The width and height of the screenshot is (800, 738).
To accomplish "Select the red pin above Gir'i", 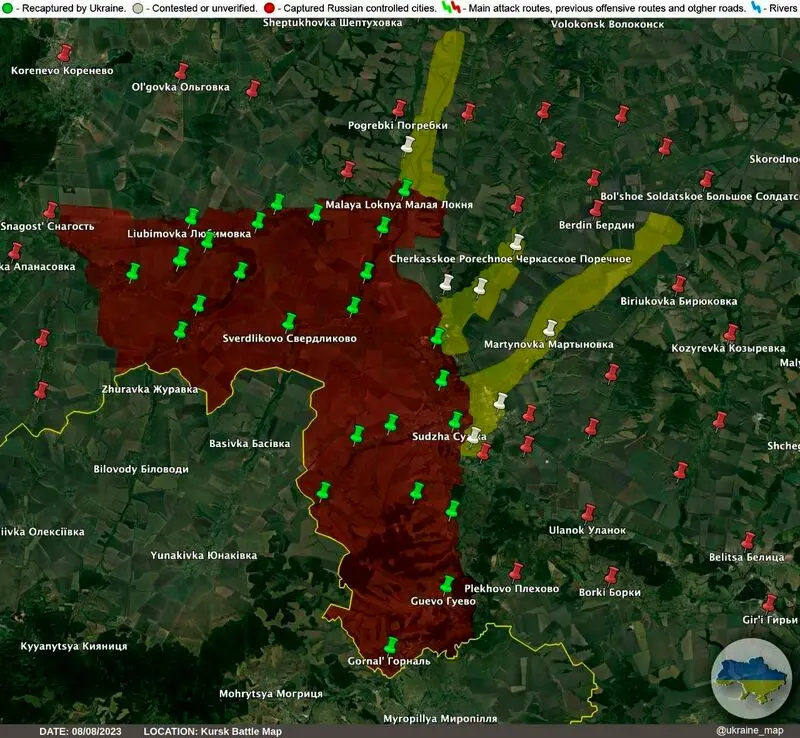I will click(x=769, y=603).
